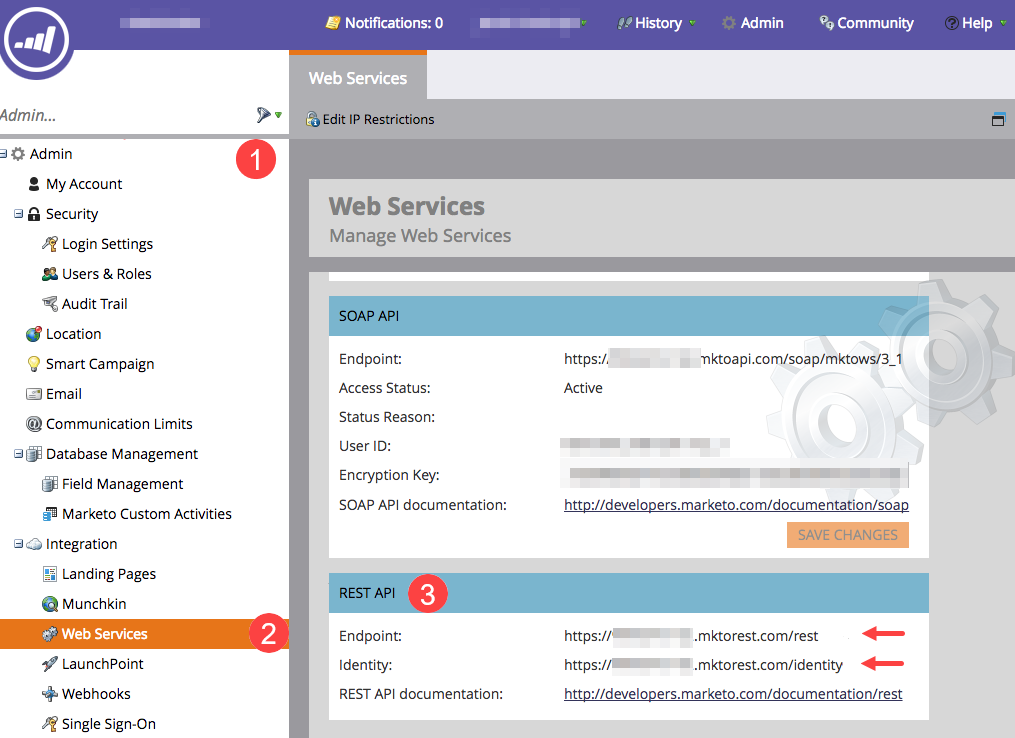The height and width of the screenshot is (738, 1015).
Task: Click the window restore icon in toolbar
Action: [998, 119]
